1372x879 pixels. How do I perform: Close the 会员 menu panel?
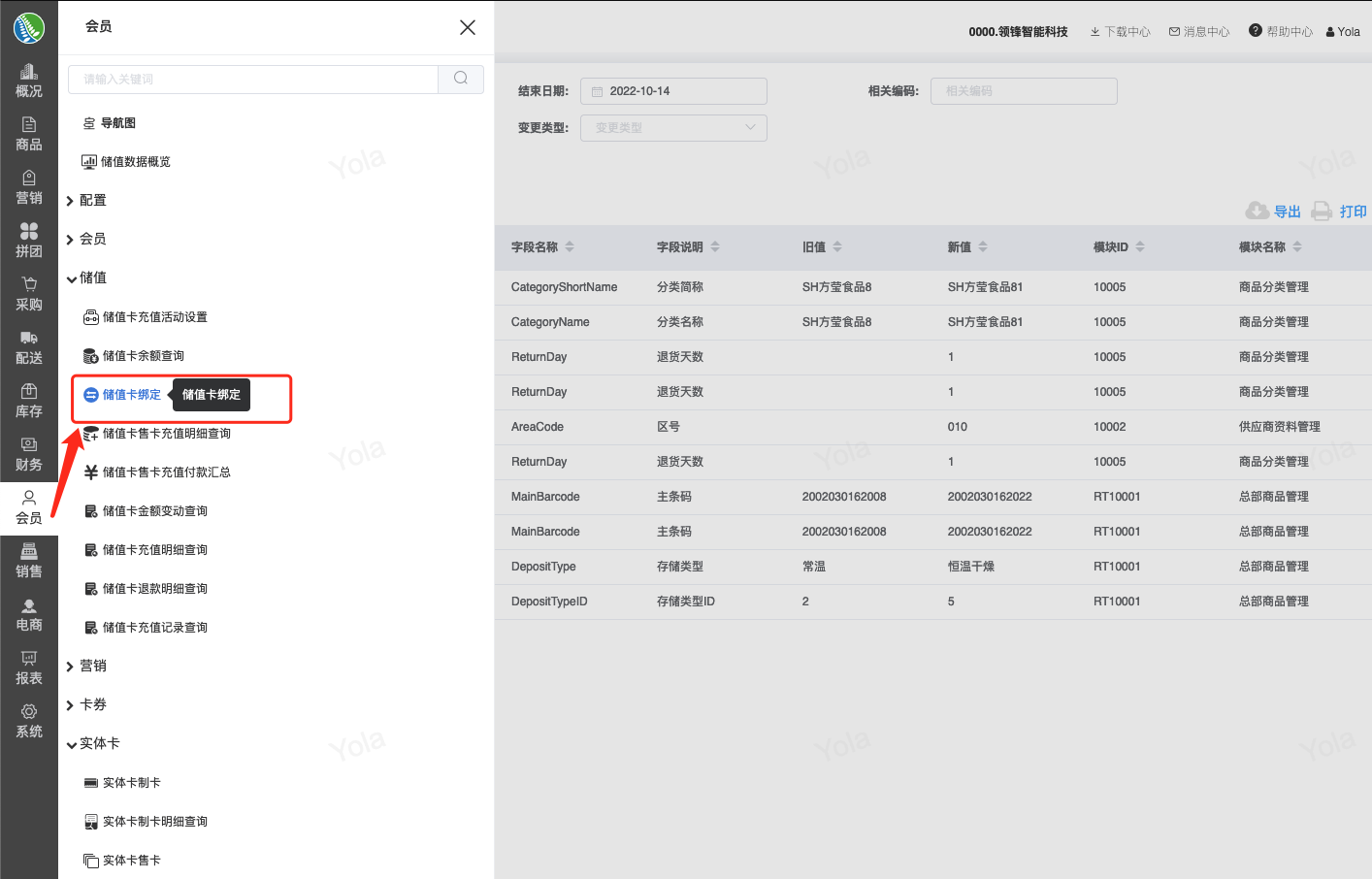point(468,27)
